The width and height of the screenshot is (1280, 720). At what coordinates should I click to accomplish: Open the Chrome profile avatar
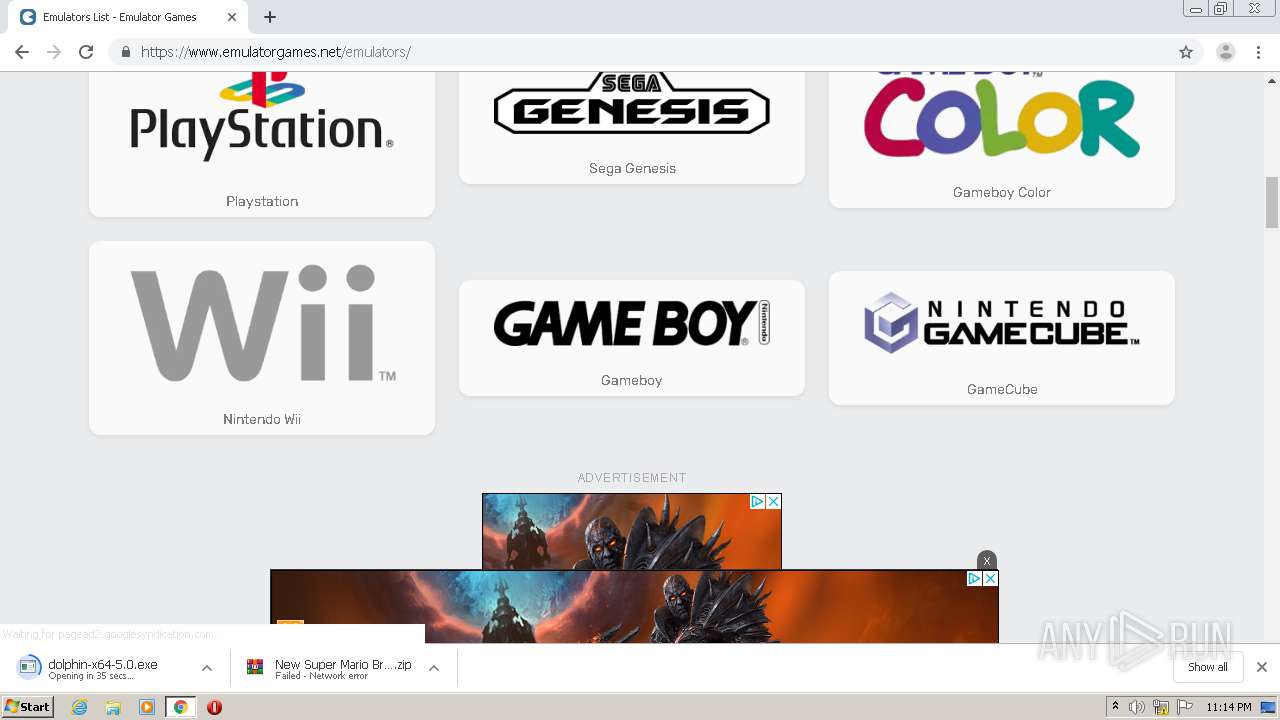tap(1225, 52)
